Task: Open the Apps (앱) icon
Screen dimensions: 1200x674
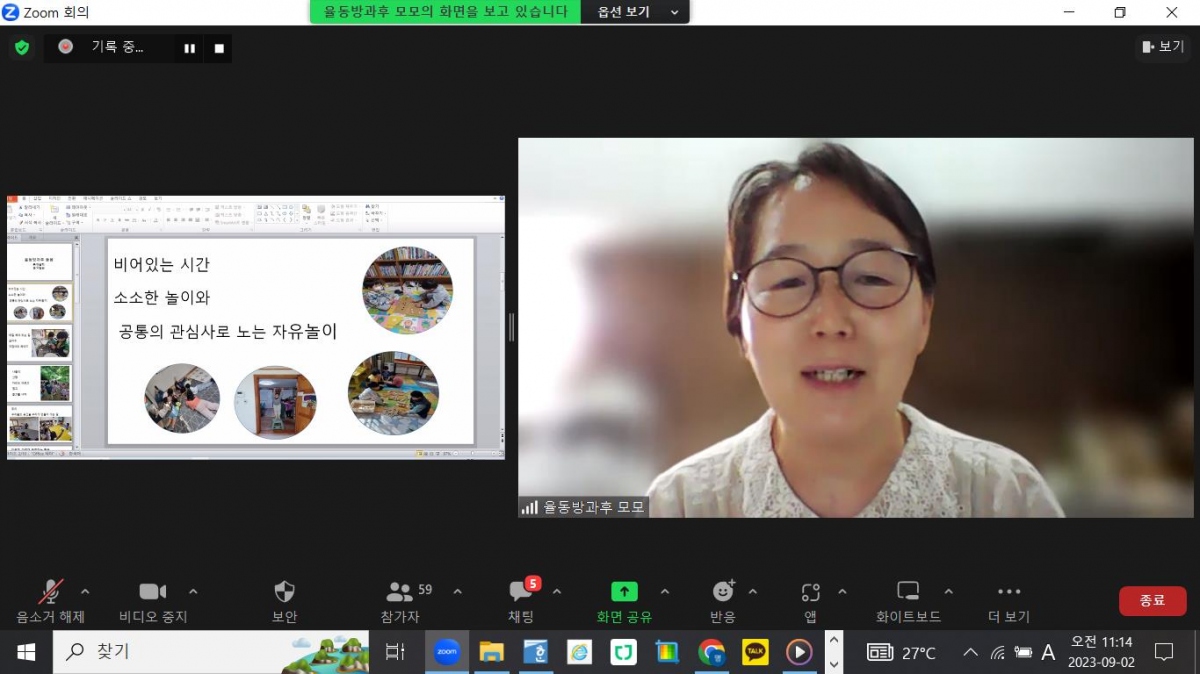Action: coord(810,592)
